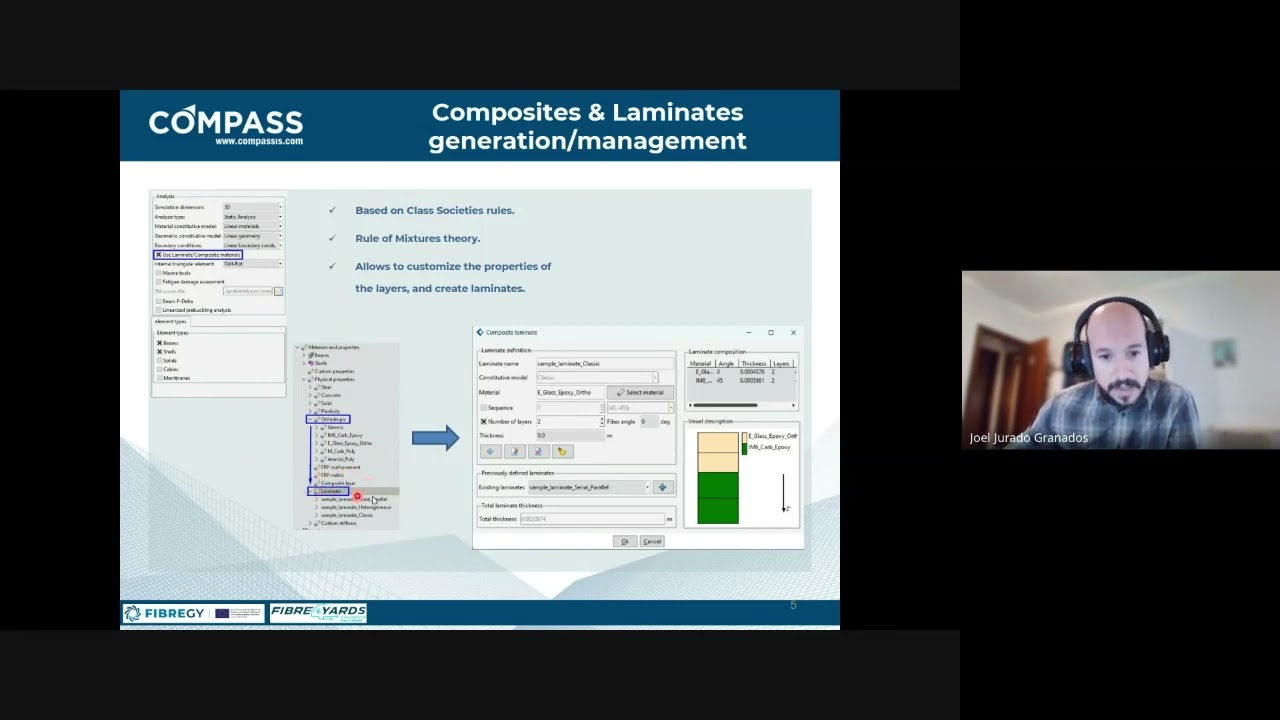The image size is (1280, 720).
Task: Enable the Sequence checkbox
Action: tap(483, 408)
